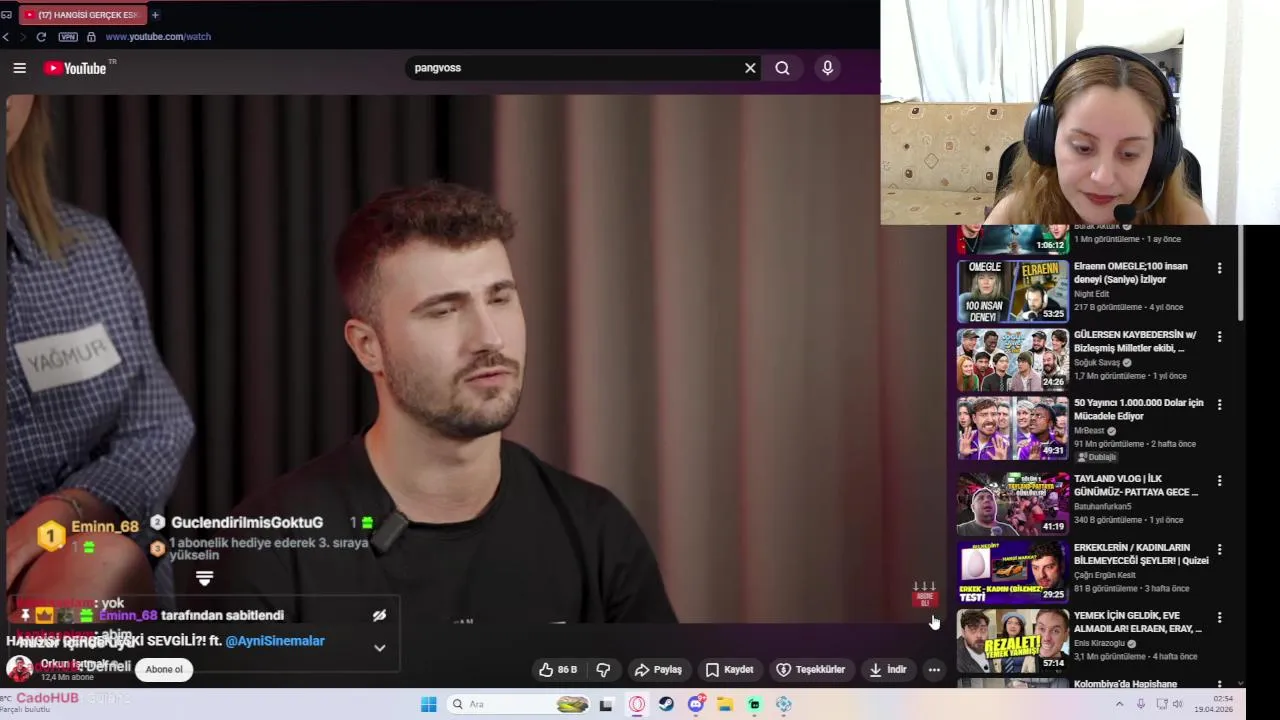This screenshot has height=720, width=1280.
Task: Like the video (86 B)
Action: (558, 670)
